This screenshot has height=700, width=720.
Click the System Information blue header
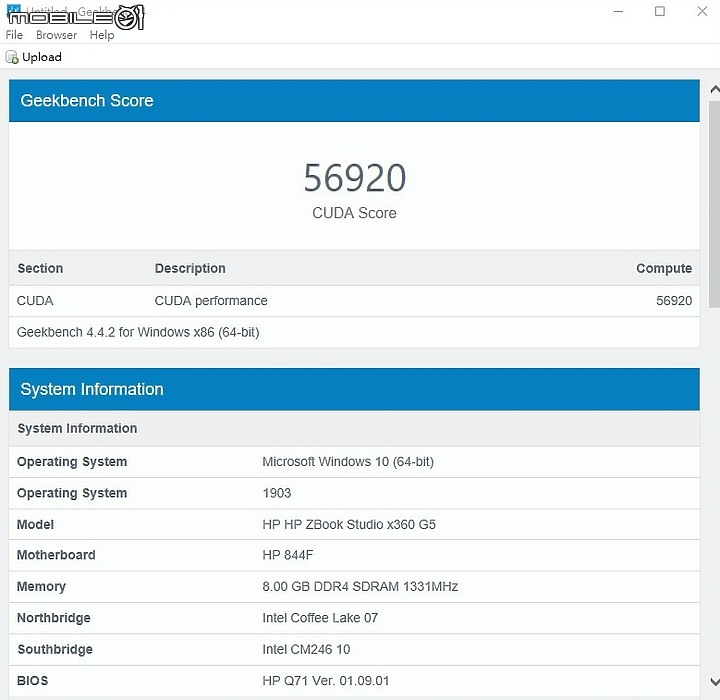coord(354,389)
